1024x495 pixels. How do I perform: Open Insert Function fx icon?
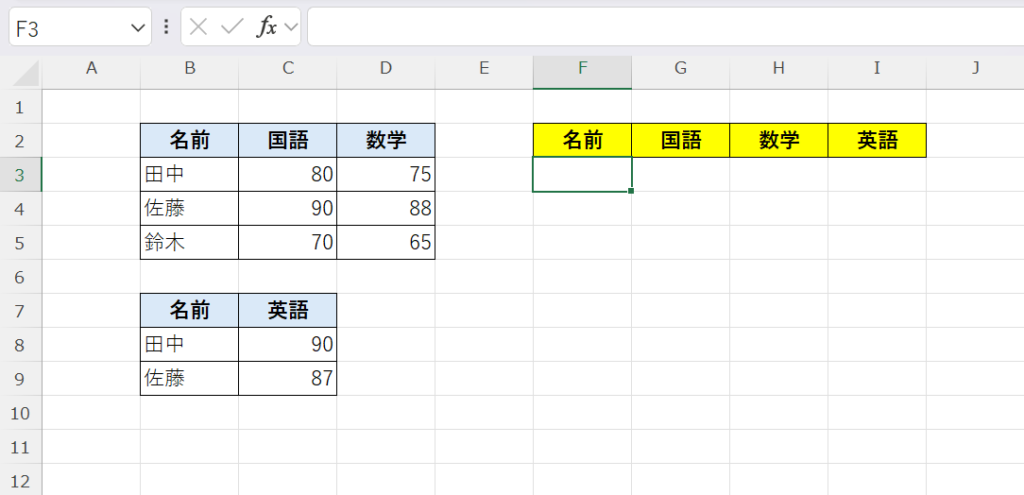267,27
